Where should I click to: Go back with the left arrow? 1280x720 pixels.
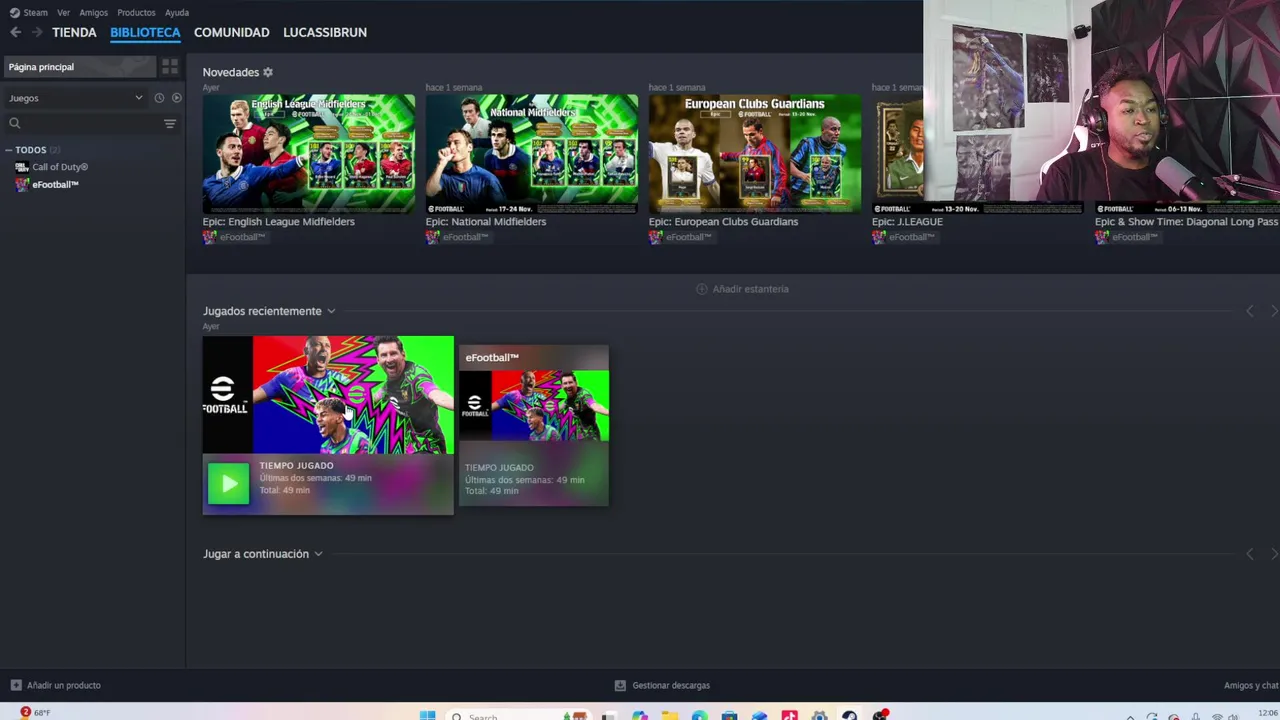[15, 32]
